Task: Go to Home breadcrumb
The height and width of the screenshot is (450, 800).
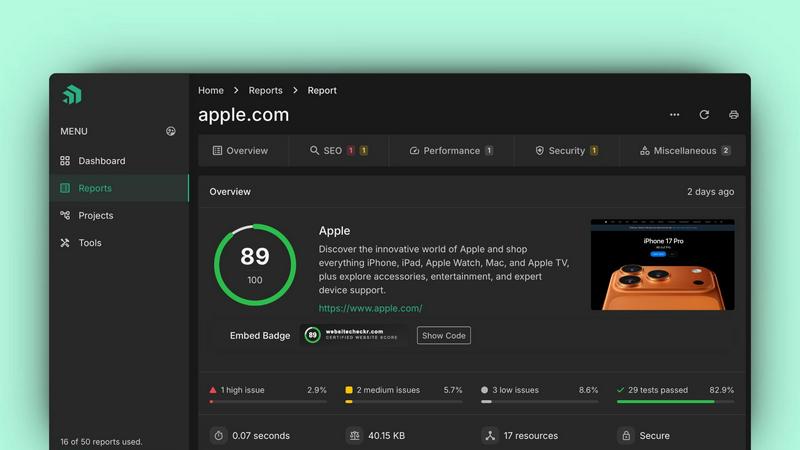Action: click(211, 90)
